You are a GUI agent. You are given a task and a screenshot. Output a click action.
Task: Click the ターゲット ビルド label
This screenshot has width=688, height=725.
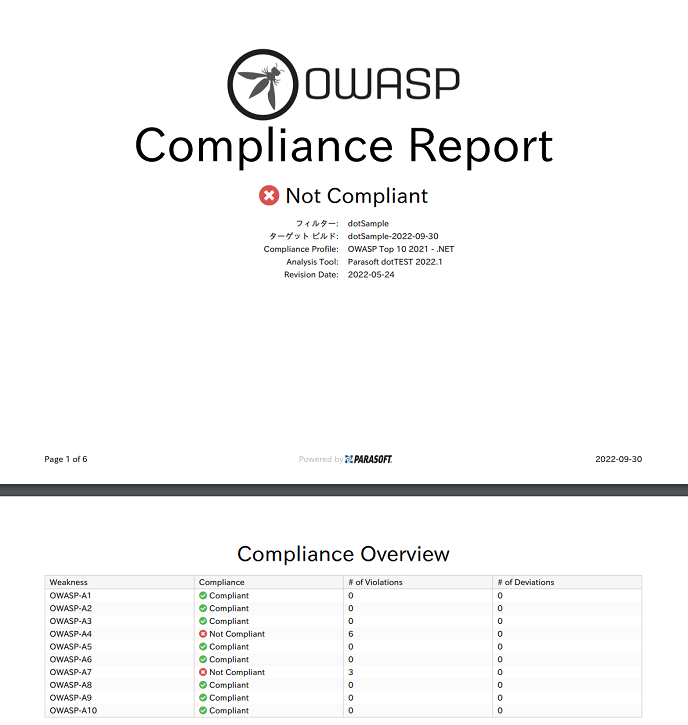[304, 236]
